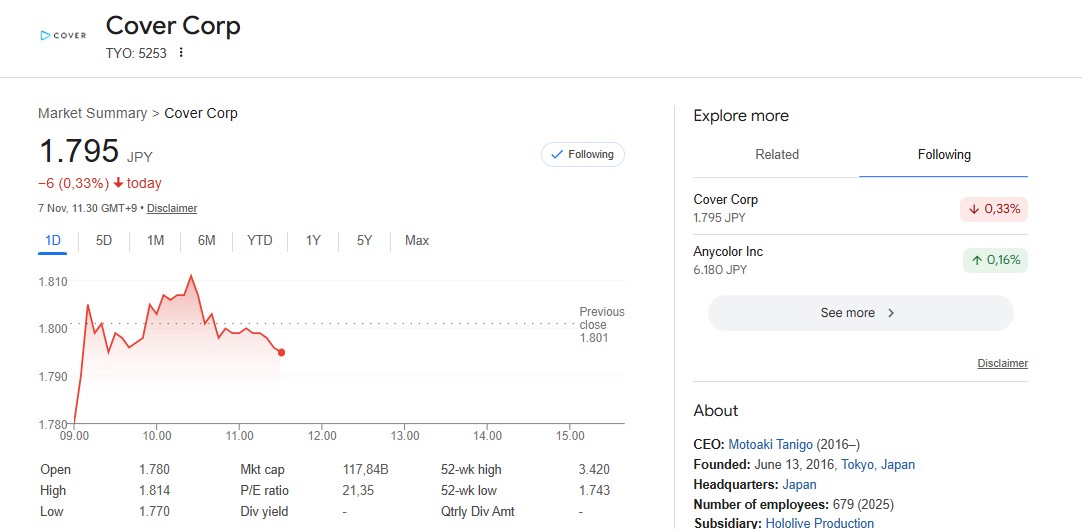Viewport: 1082px width, 529px height.
Task: Show the YTD chart range
Action: coord(260,241)
